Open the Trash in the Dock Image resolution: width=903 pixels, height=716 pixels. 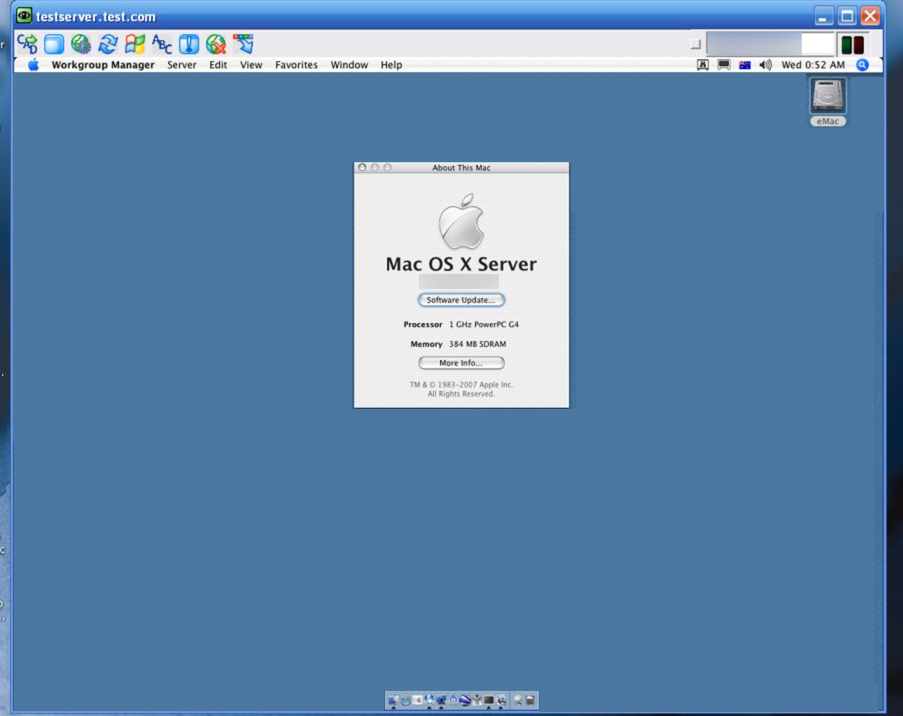(x=530, y=700)
